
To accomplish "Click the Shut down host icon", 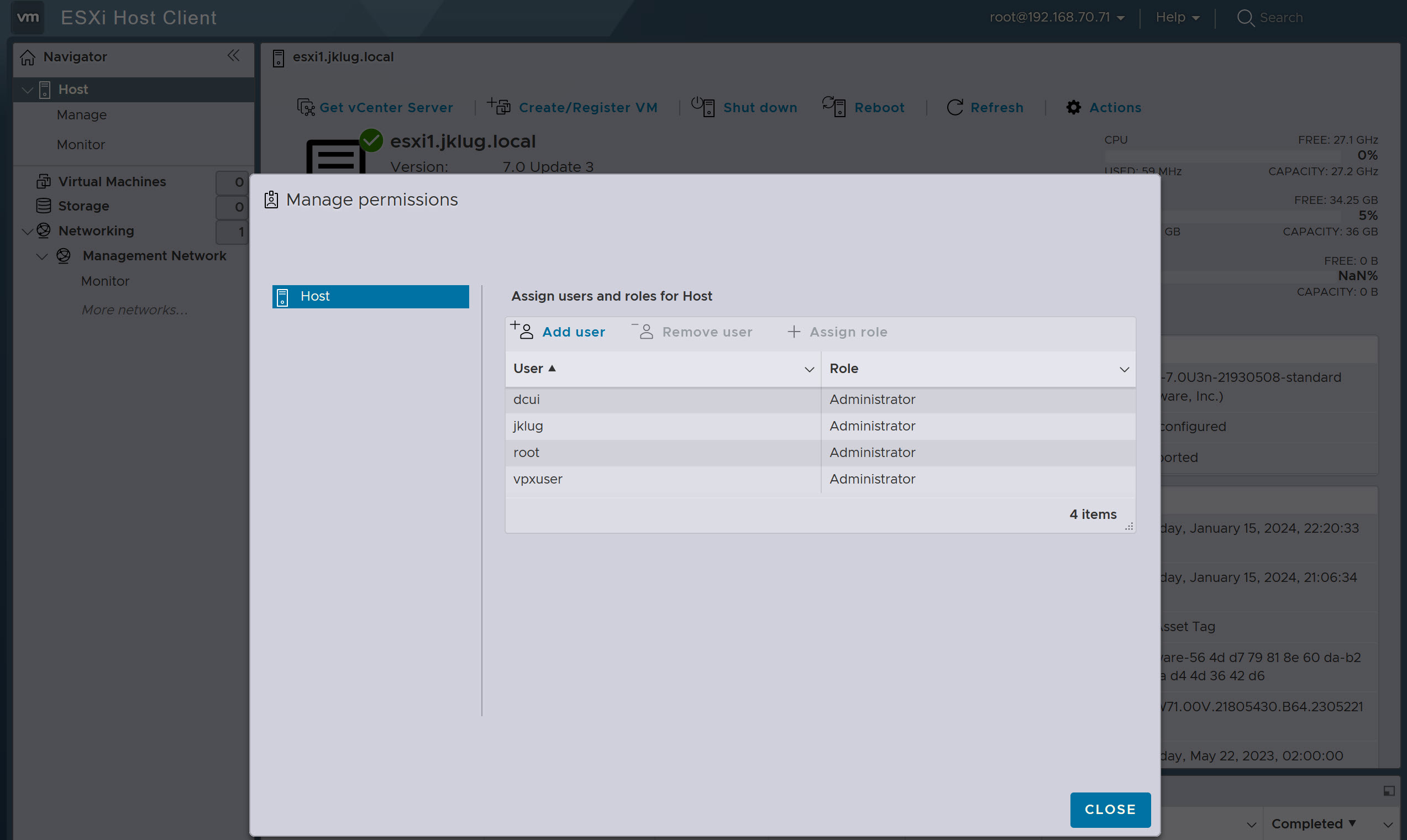I will point(703,107).
